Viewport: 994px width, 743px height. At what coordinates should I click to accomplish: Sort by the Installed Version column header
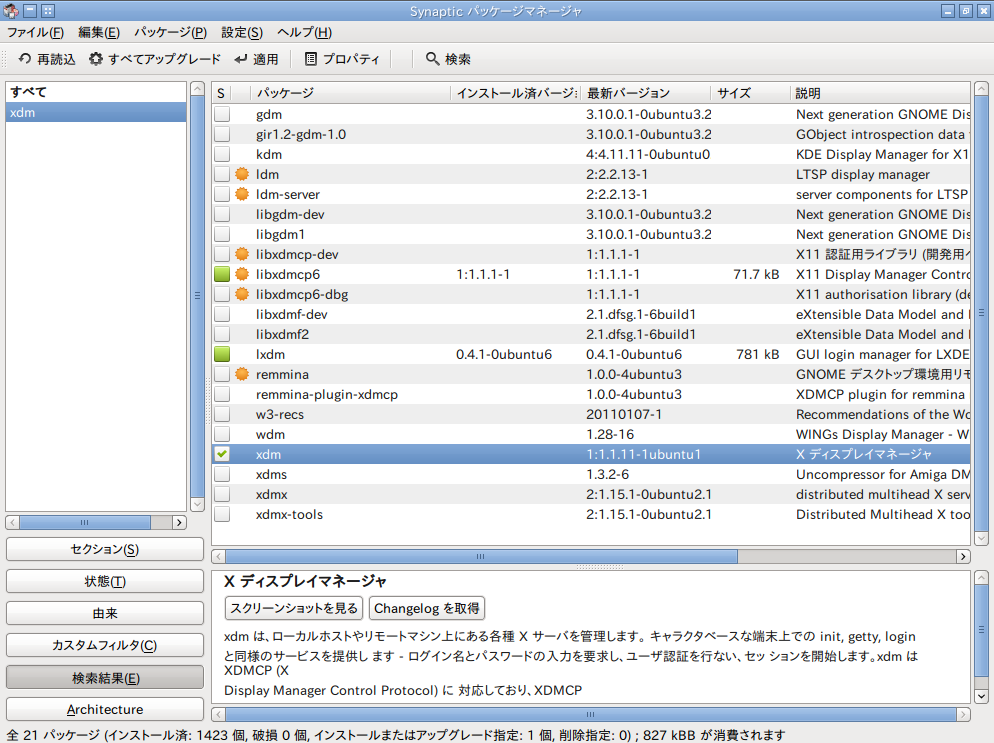pyautogui.click(x=515, y=93)
